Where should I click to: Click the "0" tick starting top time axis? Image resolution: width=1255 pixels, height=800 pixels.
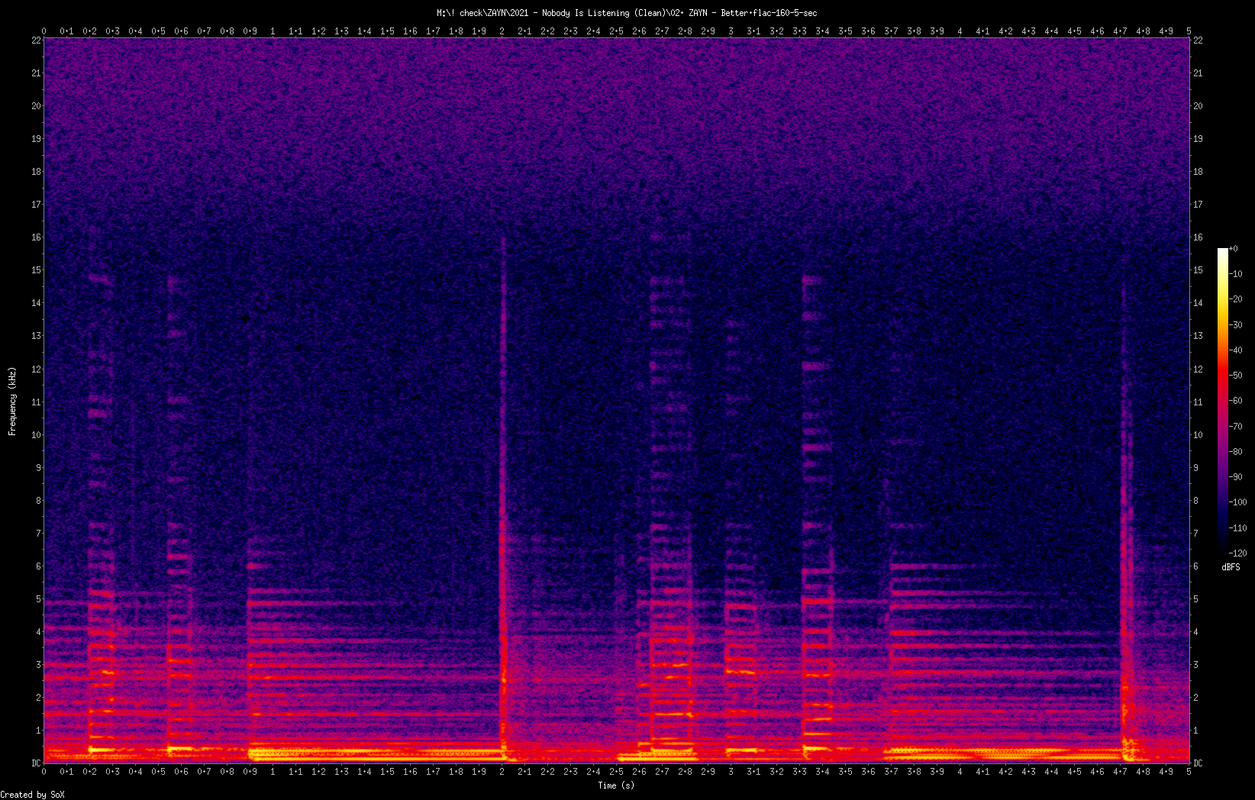[44, 31]
